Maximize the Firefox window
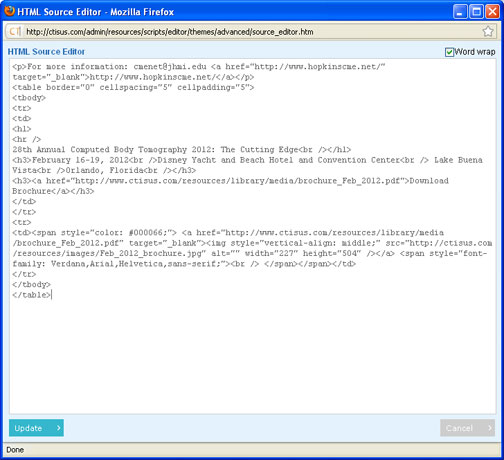Screen dimensions: 504x460 (x=476, y=12)
